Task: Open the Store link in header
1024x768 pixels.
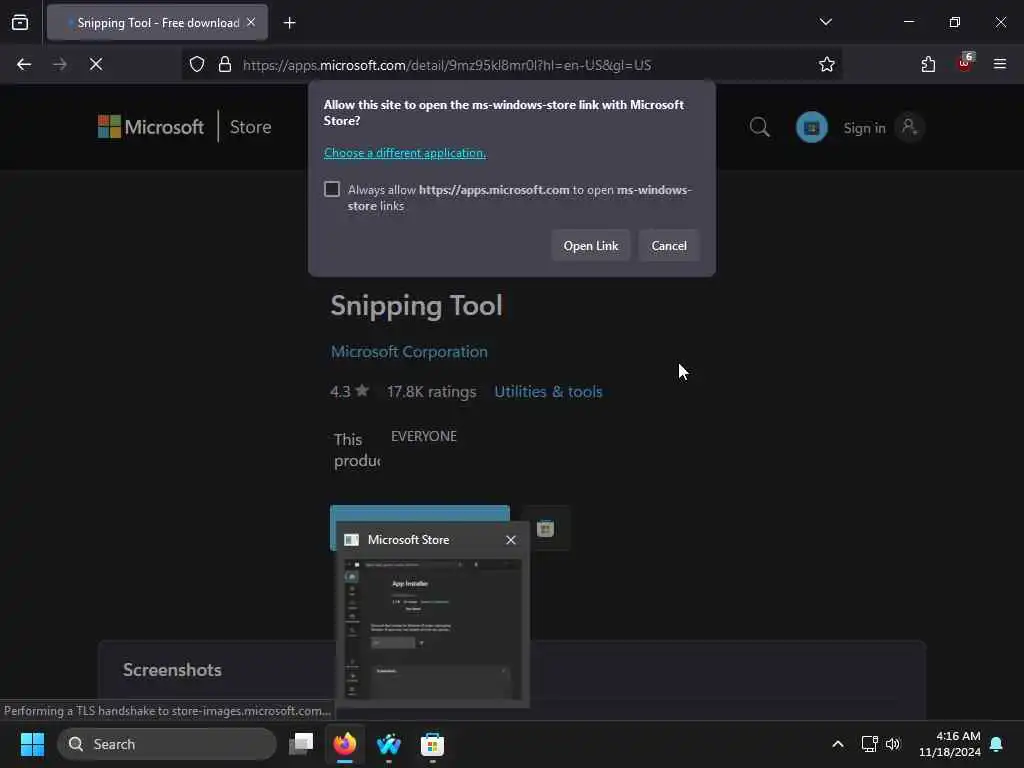Action: click(250, 127)
